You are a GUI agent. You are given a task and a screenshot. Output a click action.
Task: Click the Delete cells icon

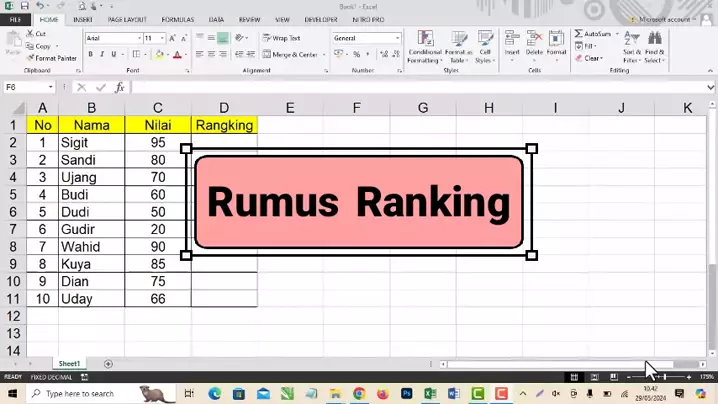point(534,43)
